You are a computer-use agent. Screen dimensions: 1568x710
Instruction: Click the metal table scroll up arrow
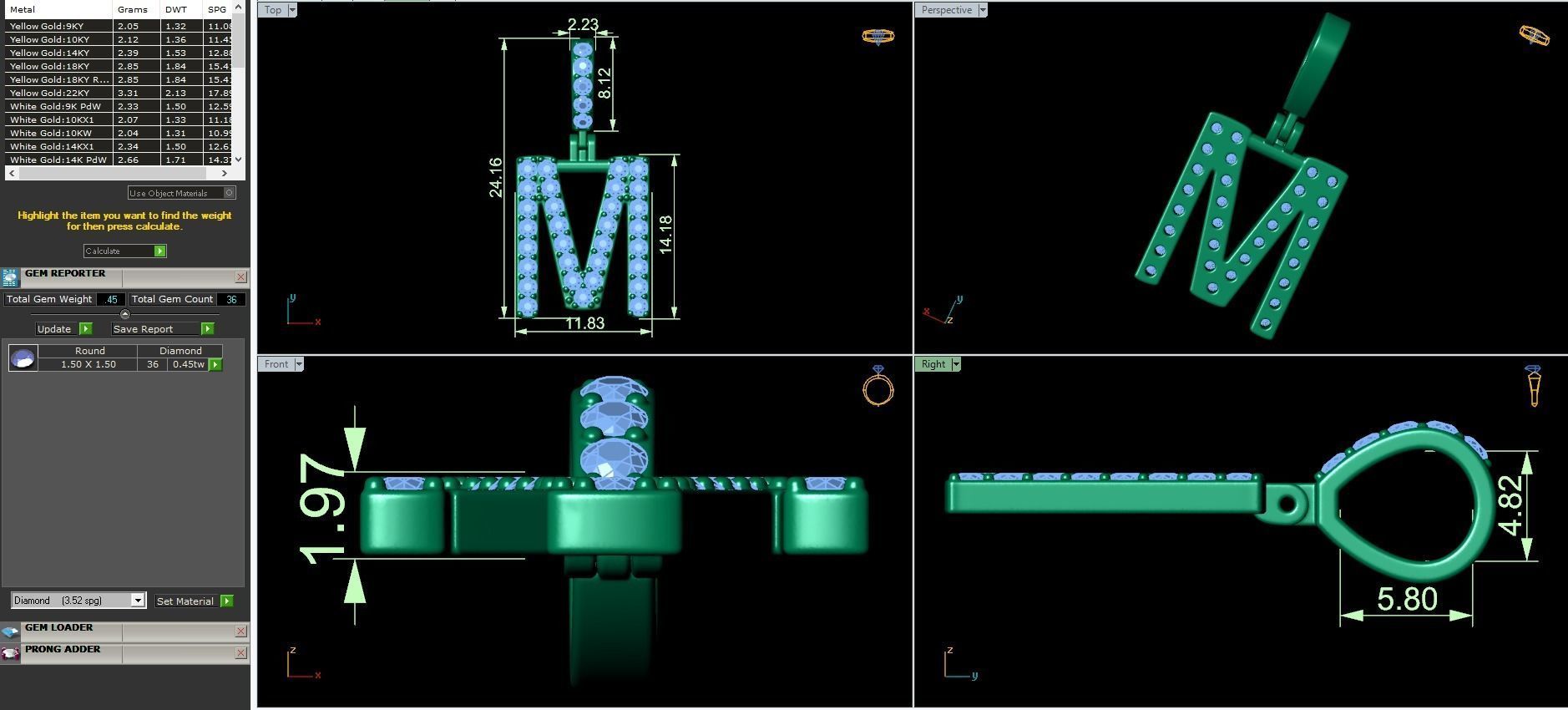[239, 7]
